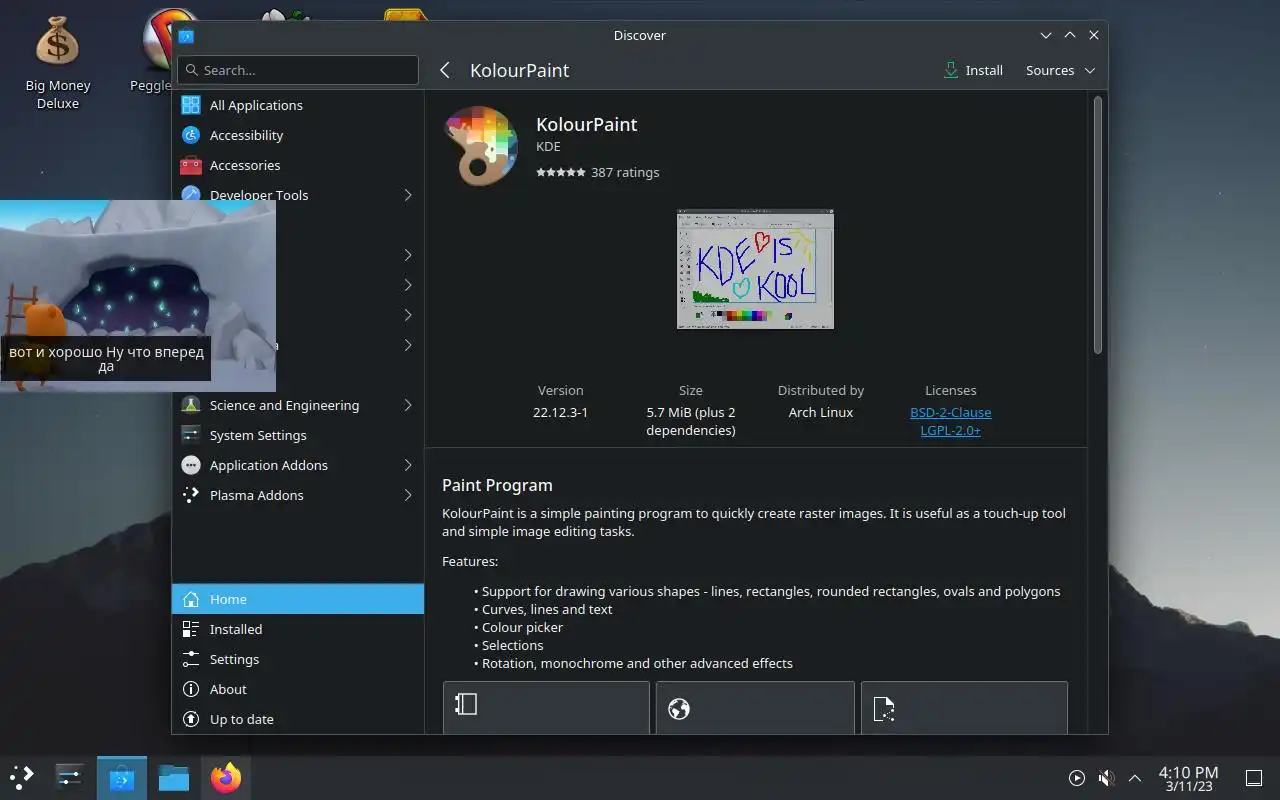
Task: Check the Up to date updates page
Action: click(298, 719)
